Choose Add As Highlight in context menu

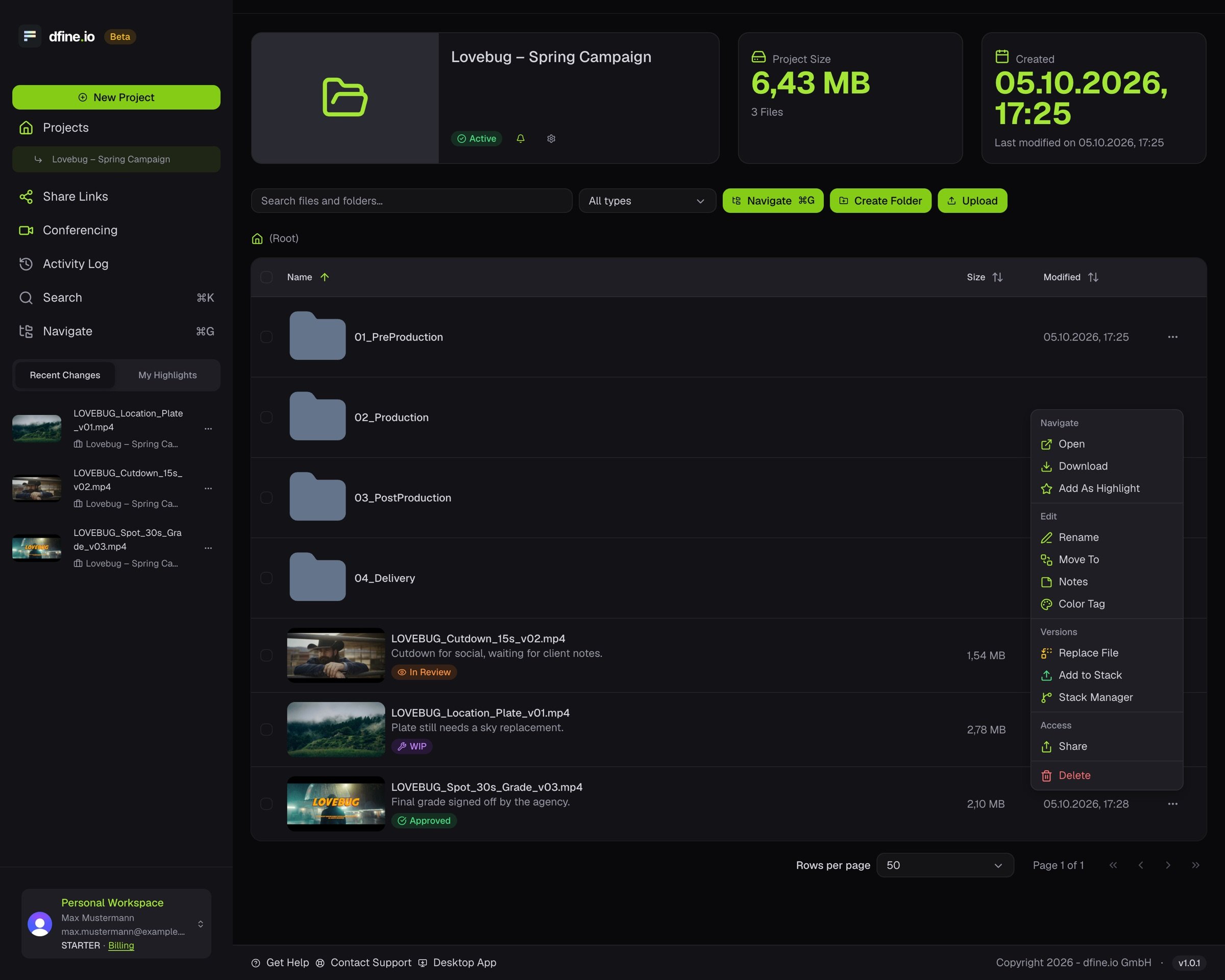tap(1106, 488)
